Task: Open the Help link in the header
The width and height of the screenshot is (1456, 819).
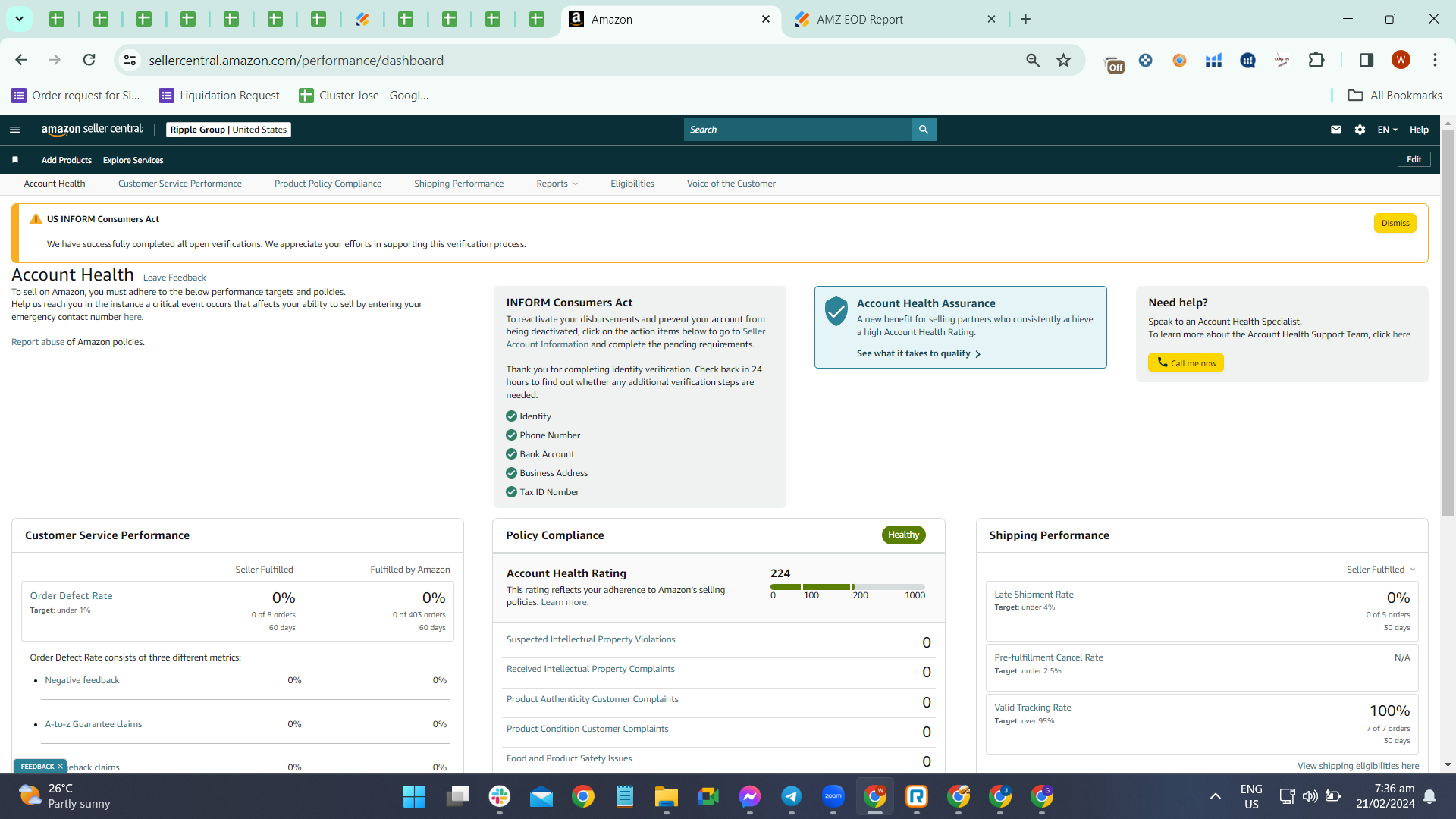Action: tap(1419, 130)
